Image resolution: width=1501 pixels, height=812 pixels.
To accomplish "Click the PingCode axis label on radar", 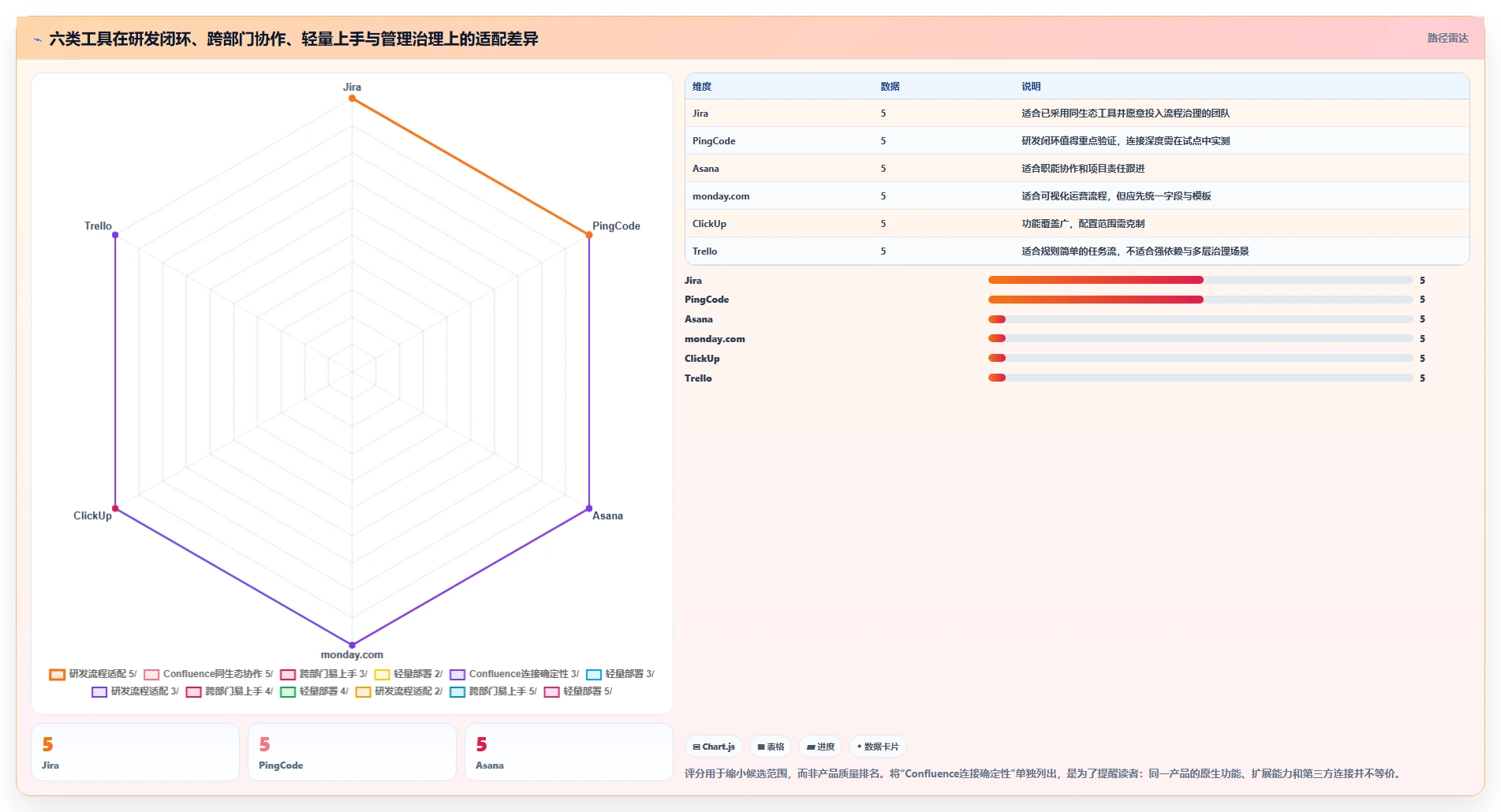I will click(616, 226).
